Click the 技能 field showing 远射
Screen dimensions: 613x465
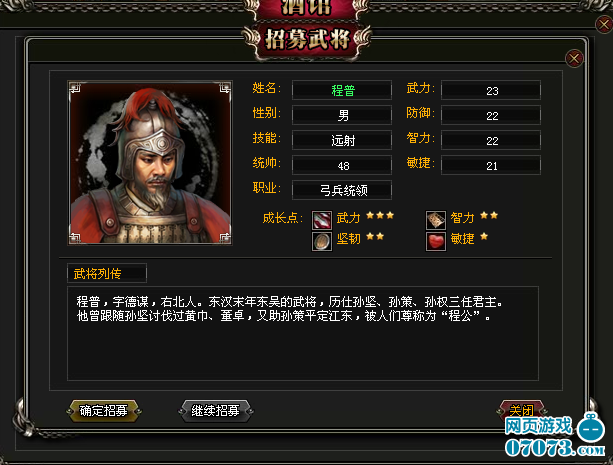tap(342, 140)
